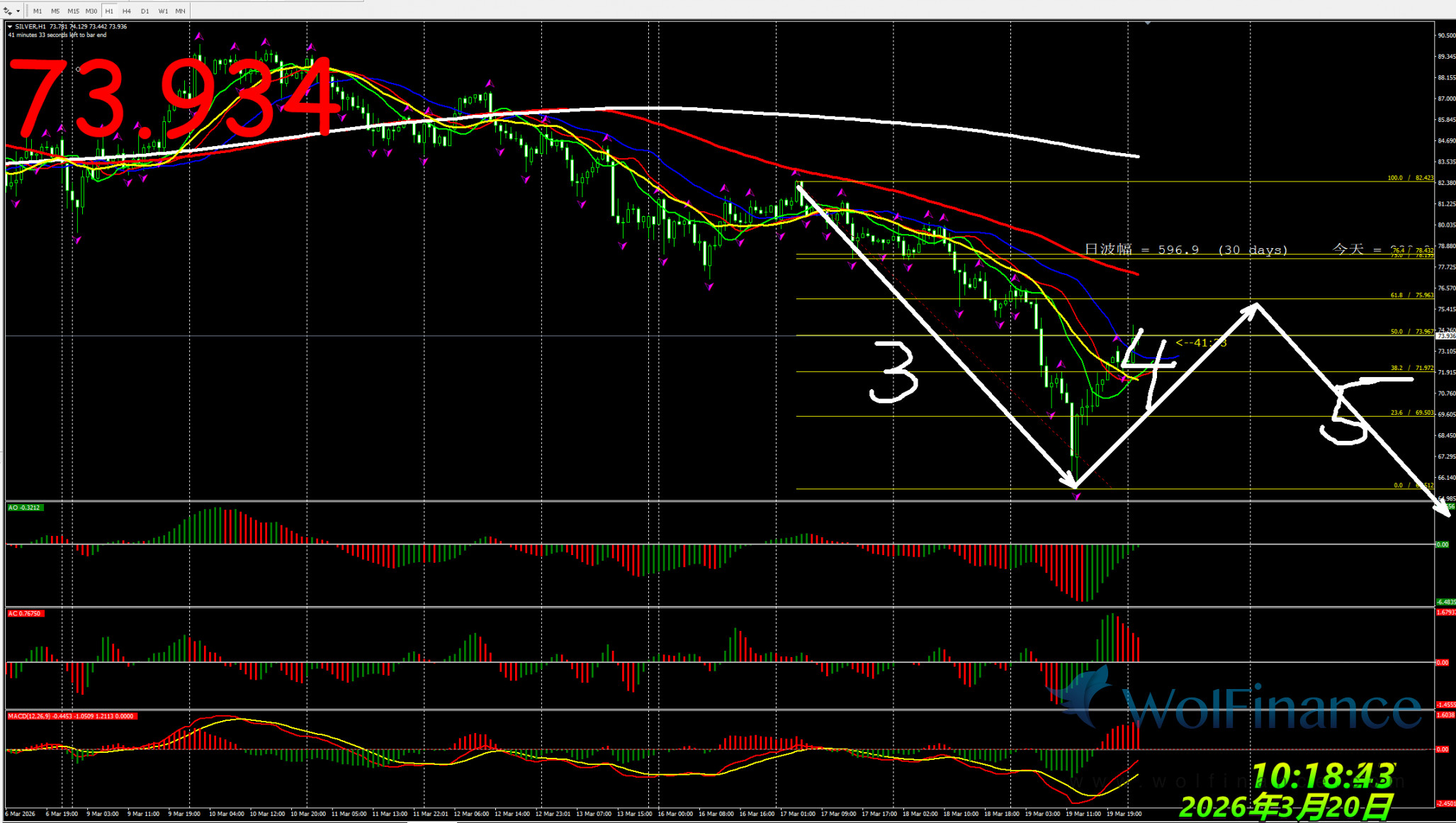Select the AO indicator label

[25, 508]
